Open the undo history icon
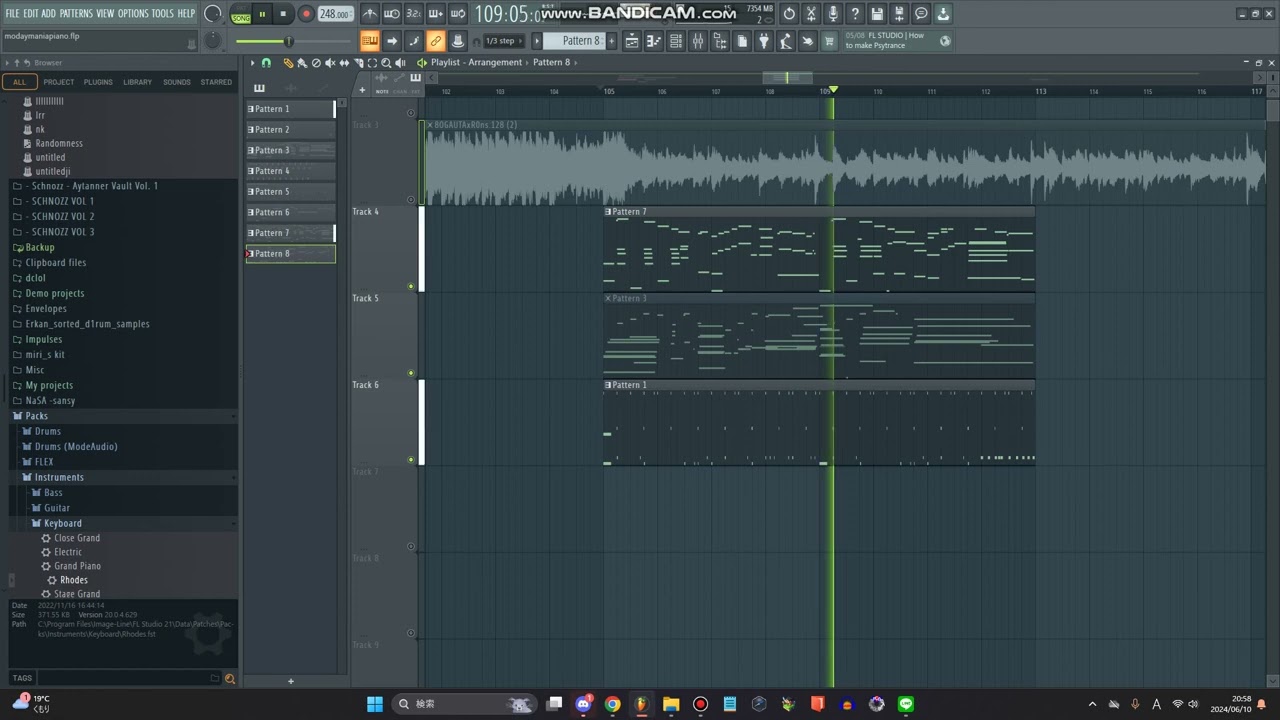Image resolution: width=1280 pixels, height=720 pixels. click(789, 14)
